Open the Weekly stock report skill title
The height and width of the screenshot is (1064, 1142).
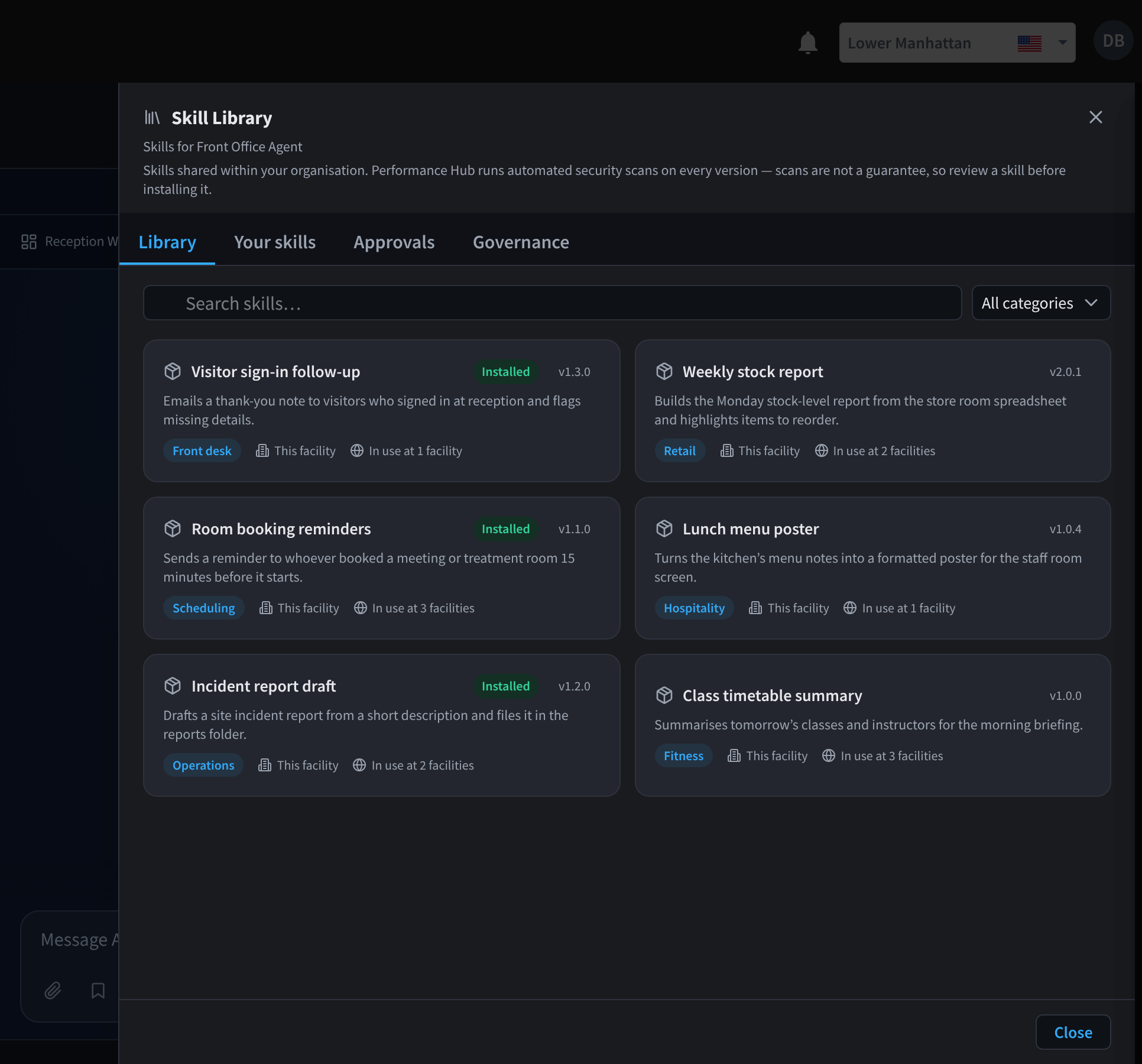click(x=752, y=371)
